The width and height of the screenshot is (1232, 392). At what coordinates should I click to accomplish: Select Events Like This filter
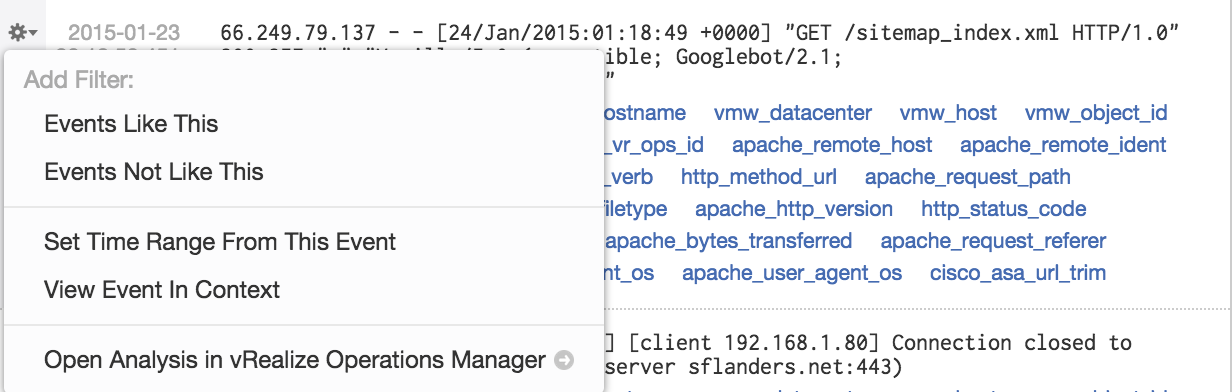point(131,124)
